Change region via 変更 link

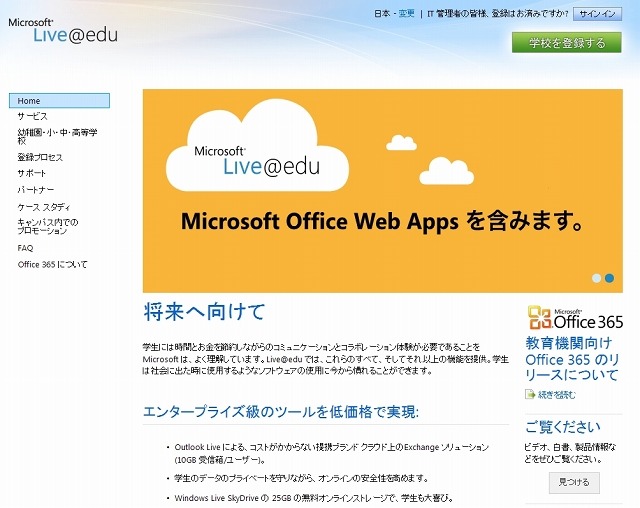(406, 13)
